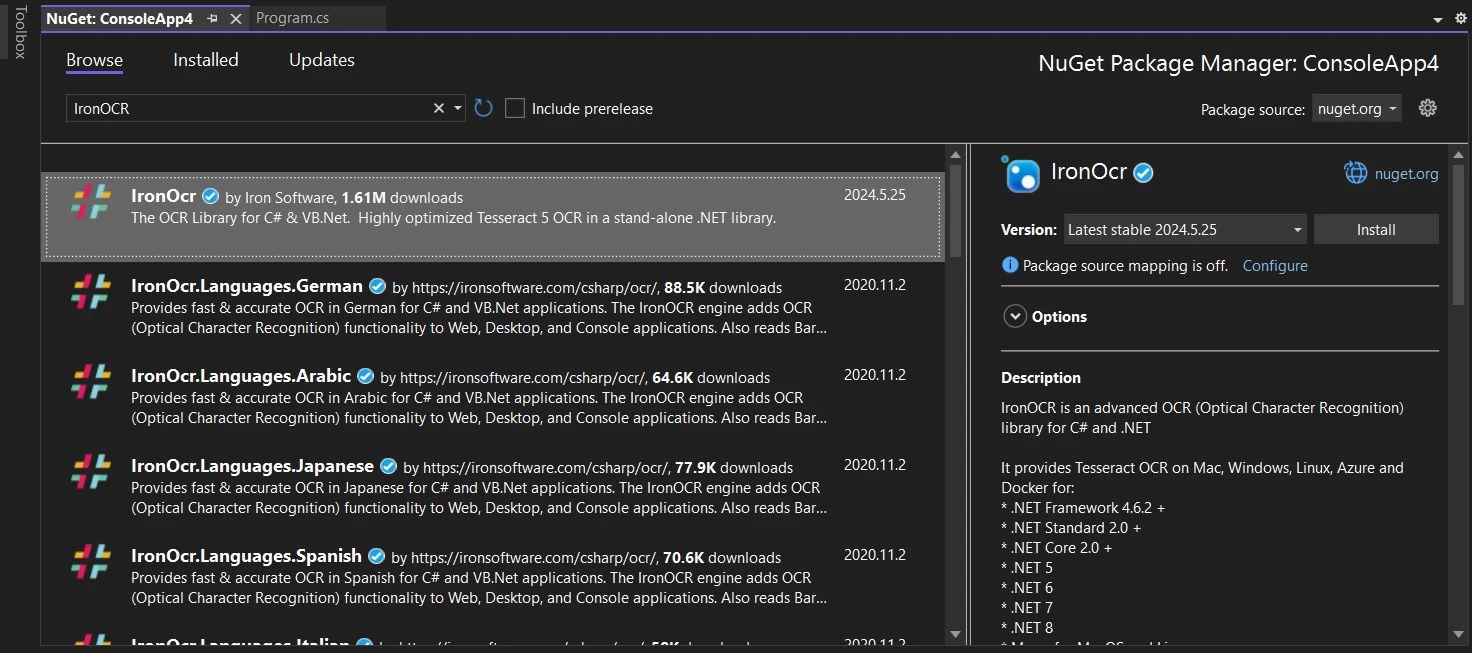Click the Install button

pos(1376,229)
